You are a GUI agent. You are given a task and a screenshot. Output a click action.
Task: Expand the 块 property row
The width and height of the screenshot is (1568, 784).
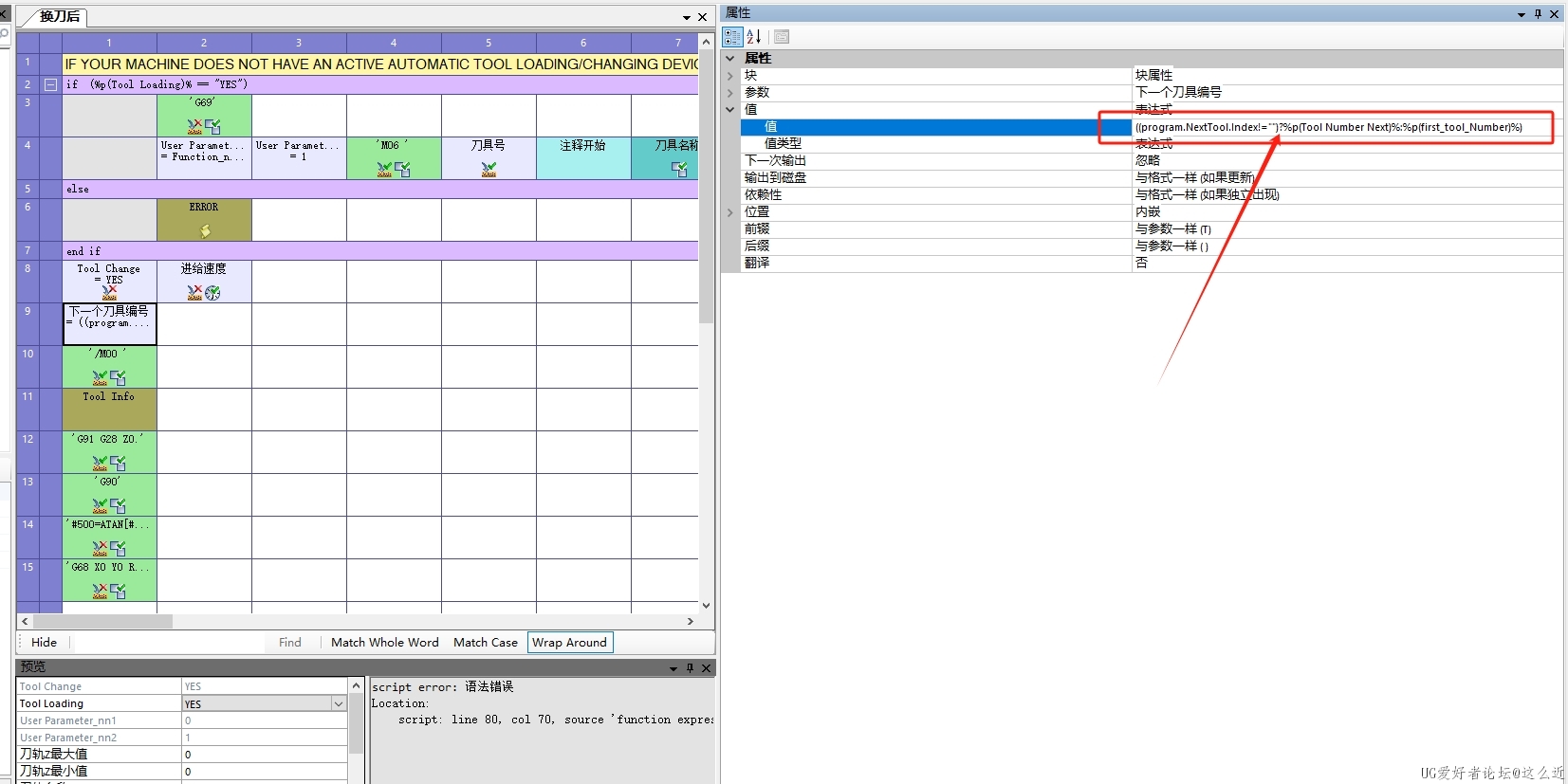pos(729,75)
